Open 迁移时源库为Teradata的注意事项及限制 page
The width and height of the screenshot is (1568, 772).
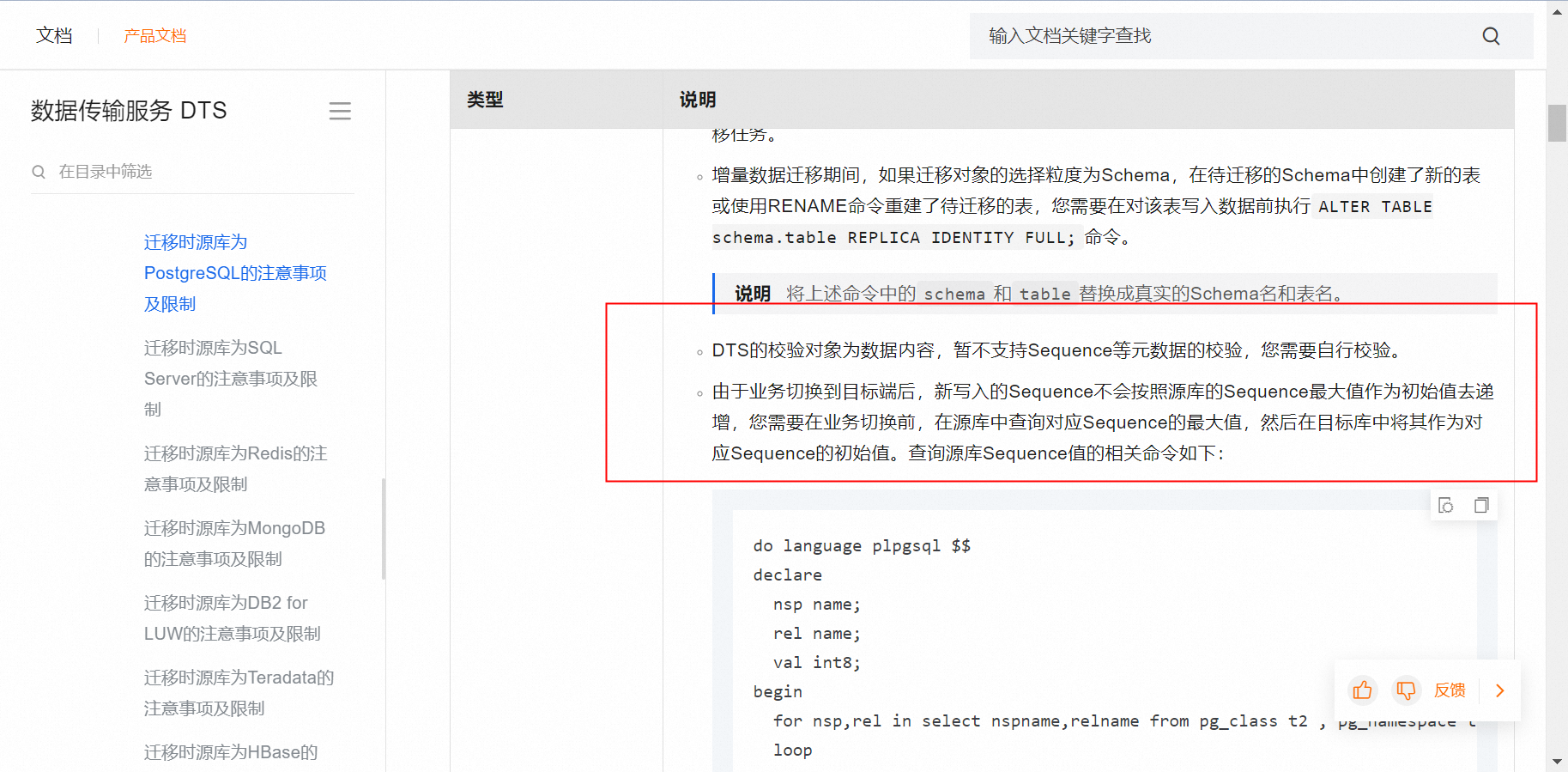pyautogui.click(x=239, y=693)
